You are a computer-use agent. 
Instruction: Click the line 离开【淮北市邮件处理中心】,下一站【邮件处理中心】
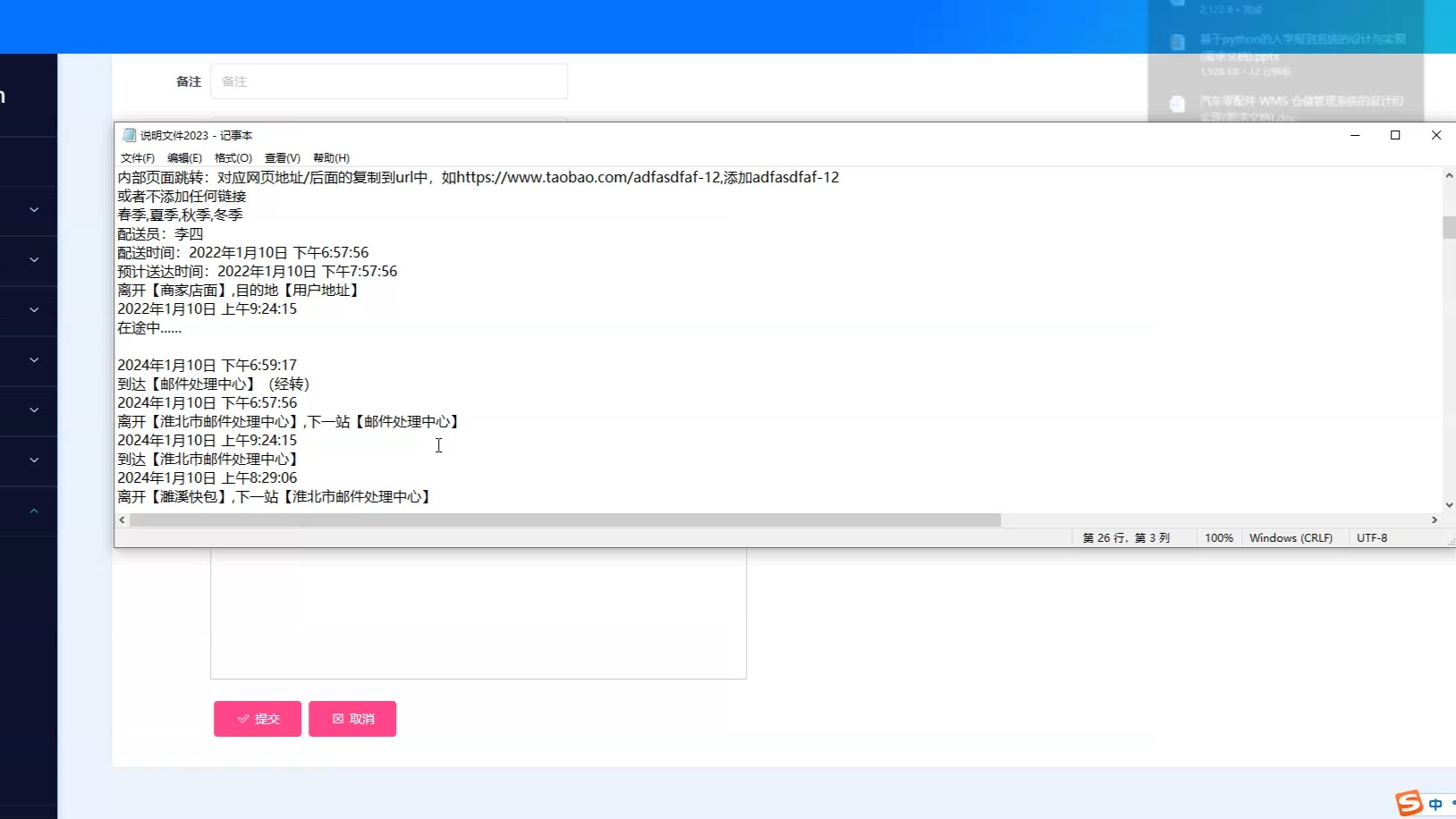[x=290, y=421]
